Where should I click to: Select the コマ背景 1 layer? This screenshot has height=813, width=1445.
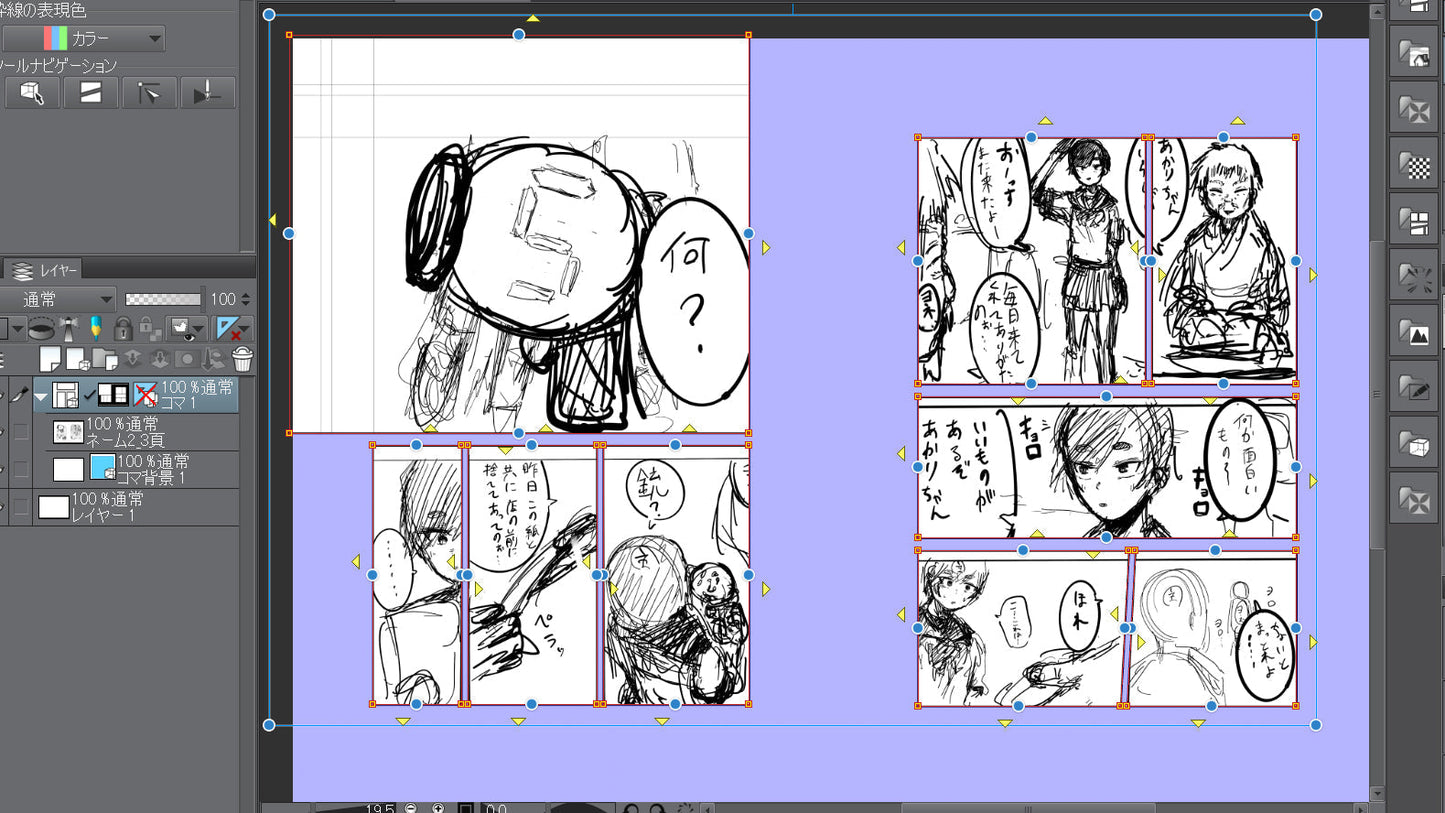[x=150, y=469]
